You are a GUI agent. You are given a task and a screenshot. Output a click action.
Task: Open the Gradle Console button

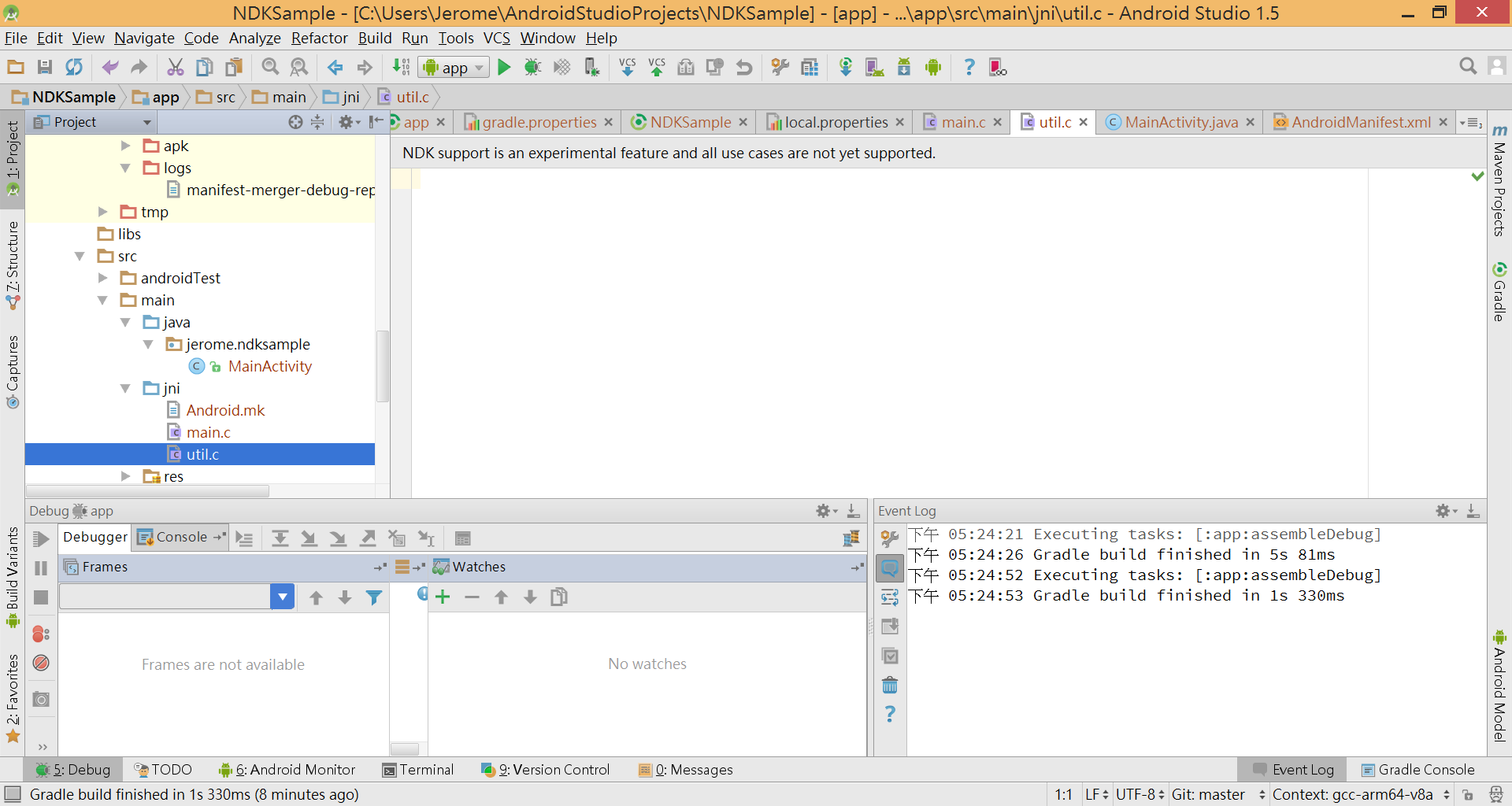tap(1417, 770)
